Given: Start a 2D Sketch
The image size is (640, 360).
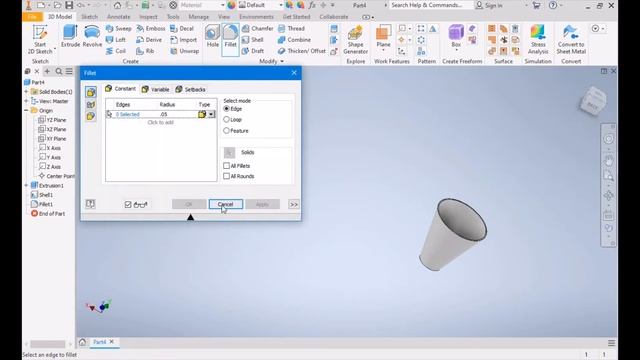Looking at the screenshot, I should click(40, 40).
